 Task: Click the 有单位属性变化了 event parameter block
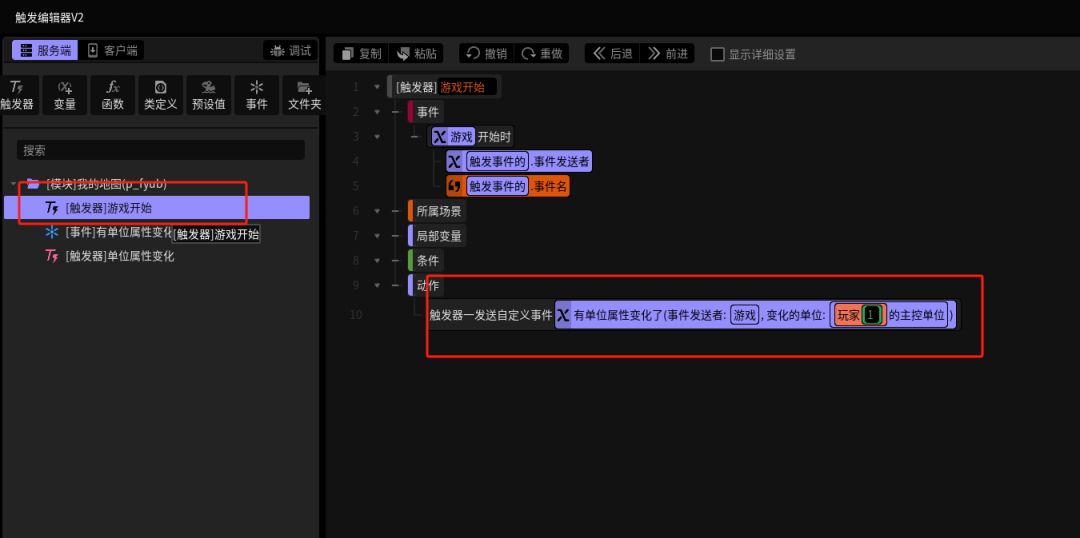point(756,315)
